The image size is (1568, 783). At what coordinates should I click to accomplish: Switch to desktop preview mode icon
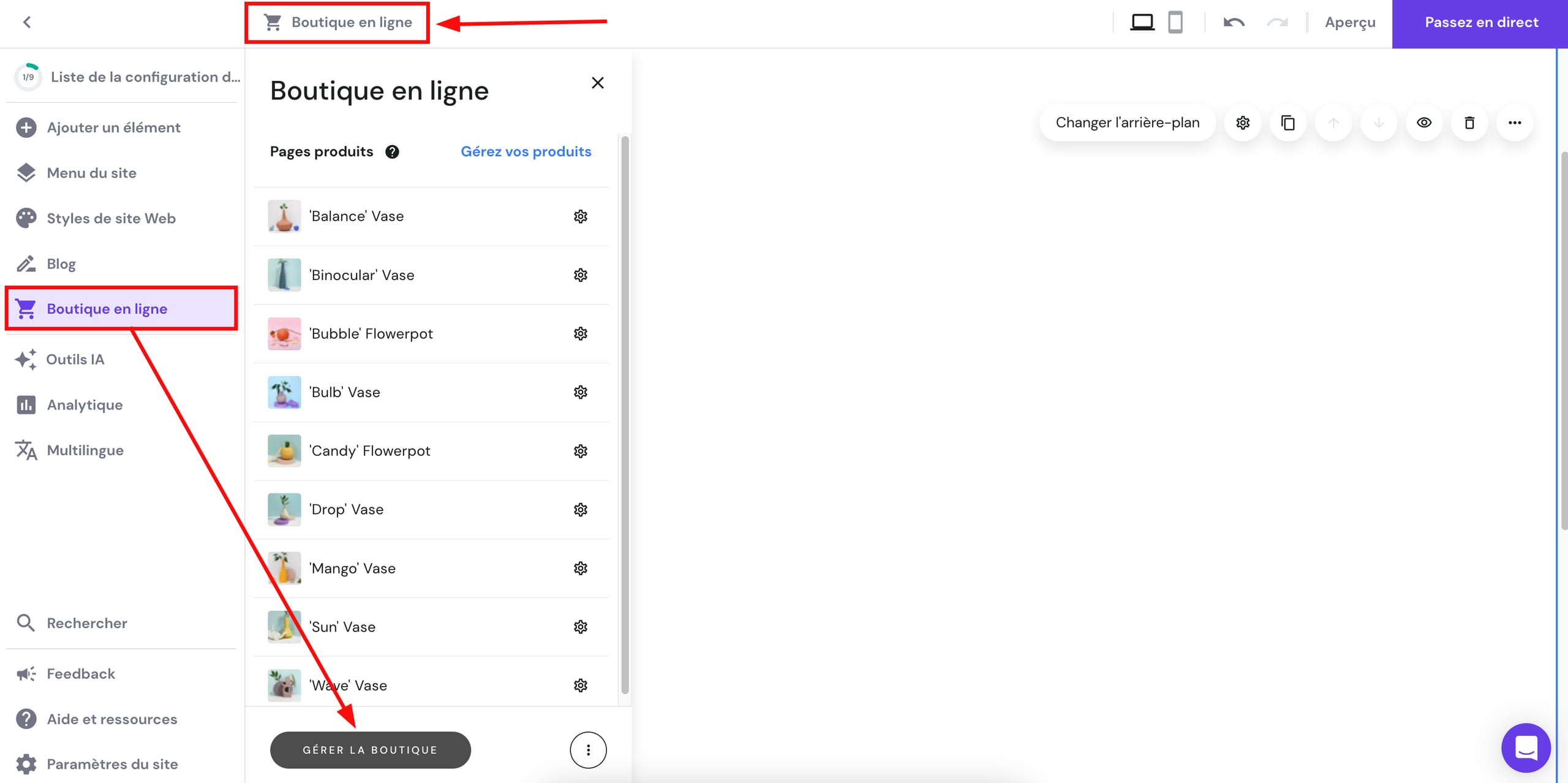tap(1142, 23)
